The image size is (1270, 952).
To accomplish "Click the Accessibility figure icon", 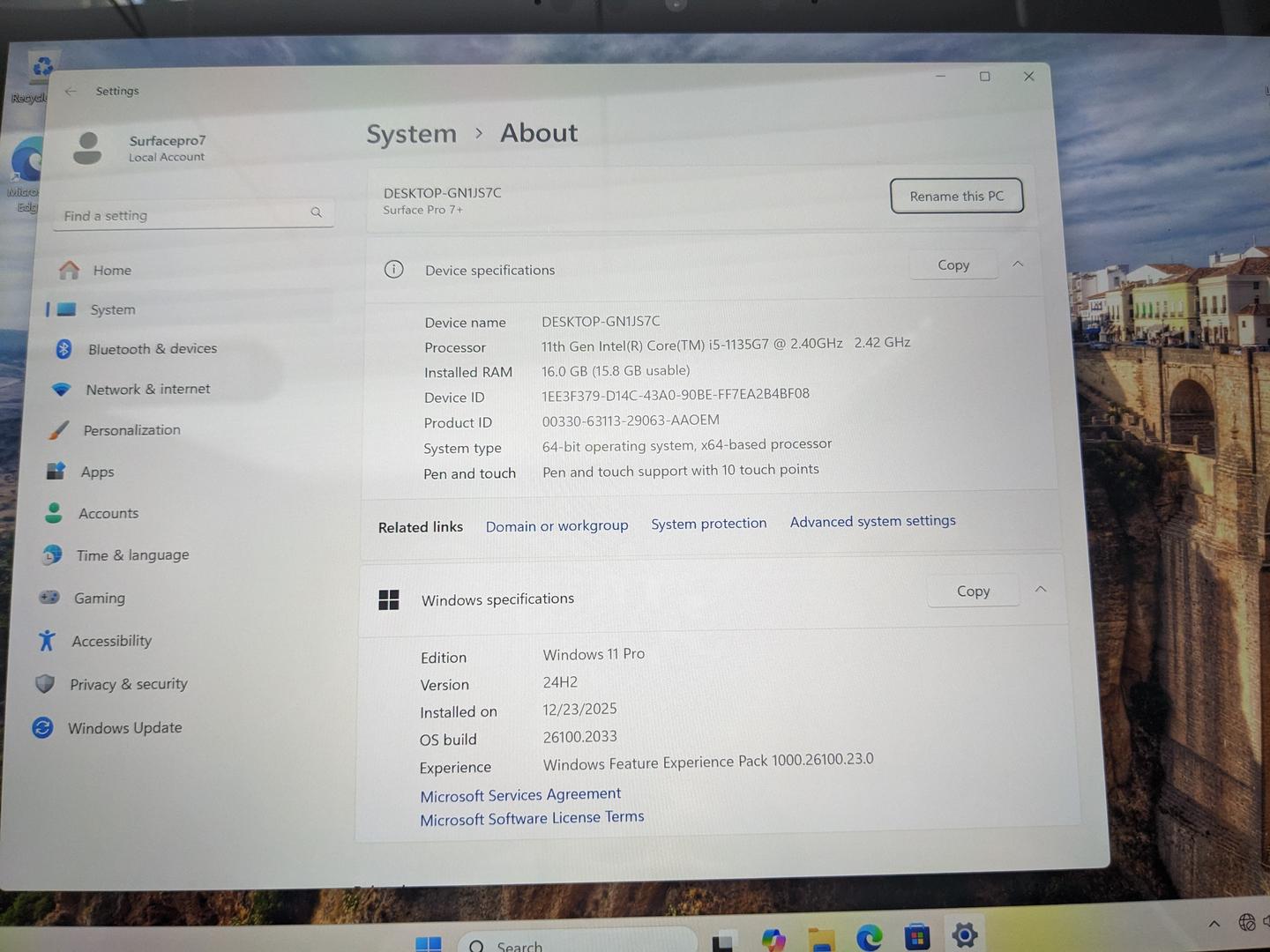I will pyautogui.click(x=47, y=641).
